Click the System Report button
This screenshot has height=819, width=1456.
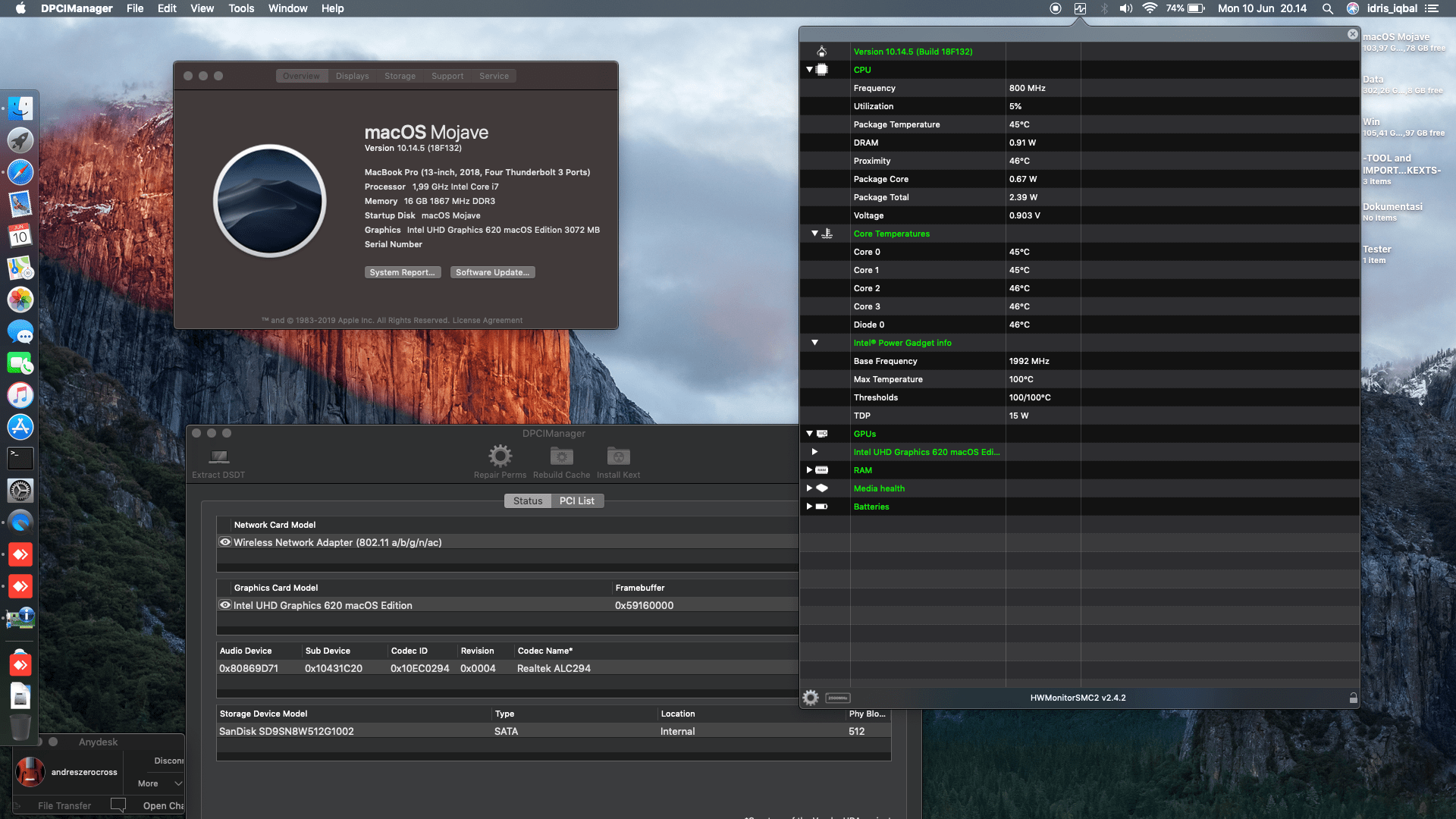point(403,271)
